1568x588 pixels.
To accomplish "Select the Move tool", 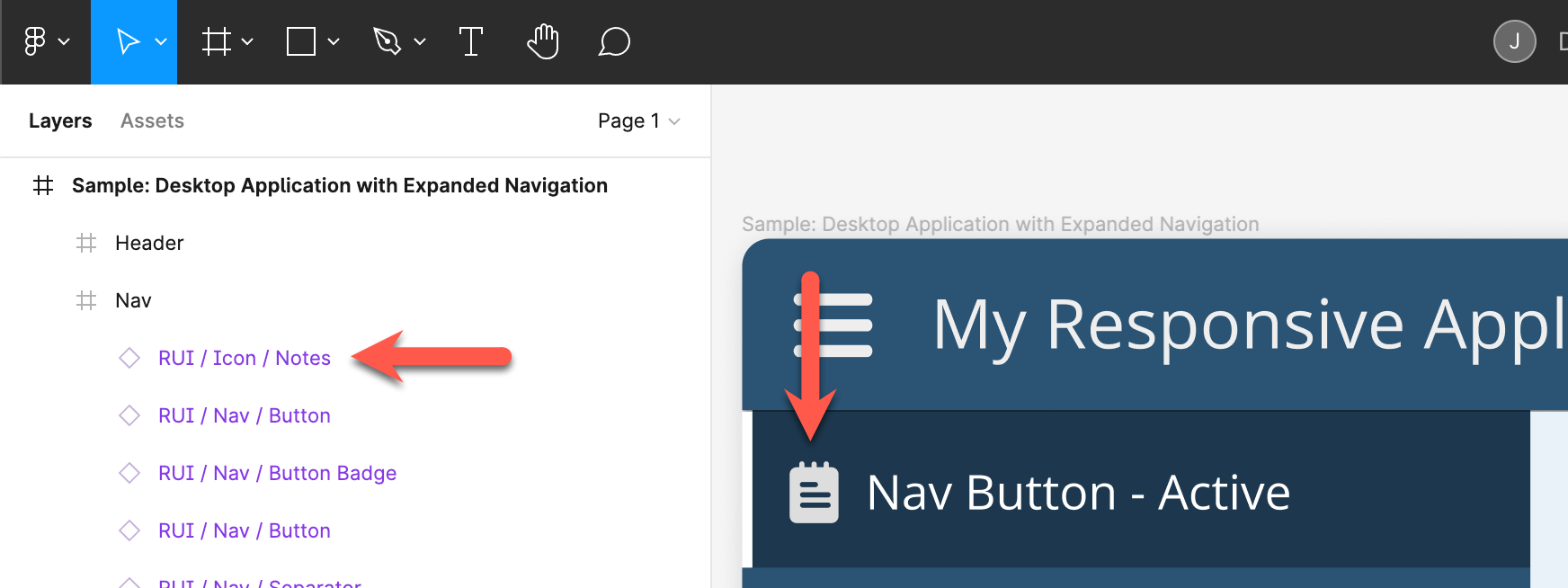I will tap(128, 41).
